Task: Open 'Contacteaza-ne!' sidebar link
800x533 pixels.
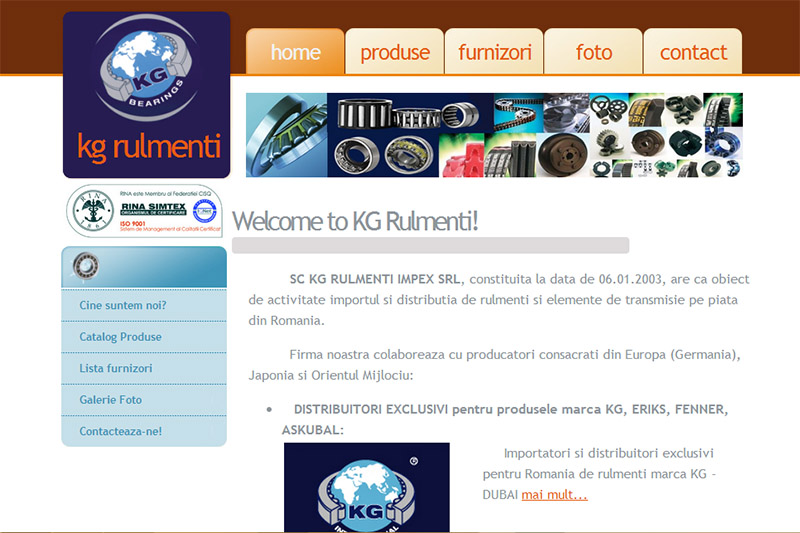Action: tap(121, 432)
